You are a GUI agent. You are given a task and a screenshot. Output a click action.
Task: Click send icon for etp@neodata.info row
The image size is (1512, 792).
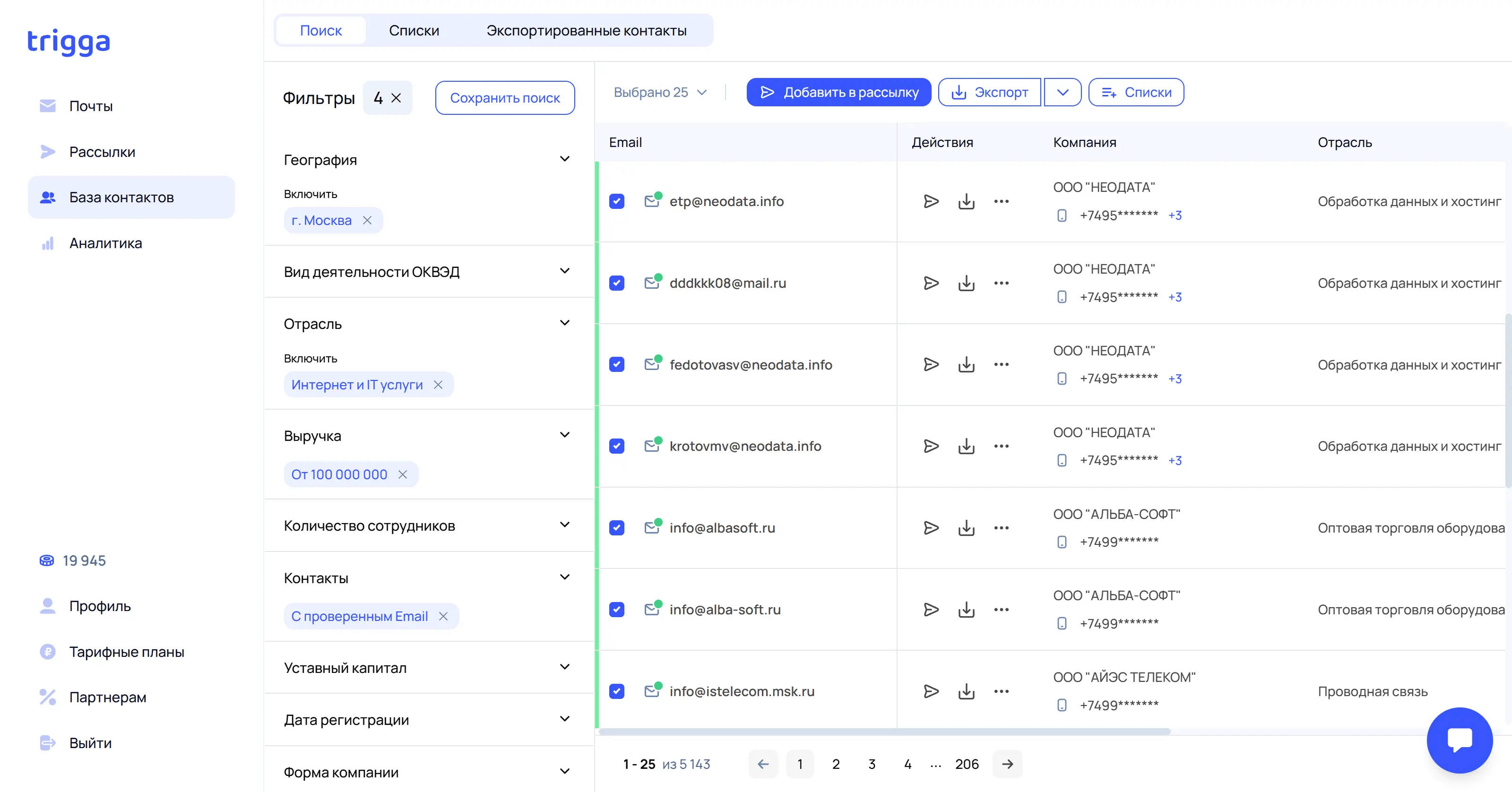pos(930,201)
